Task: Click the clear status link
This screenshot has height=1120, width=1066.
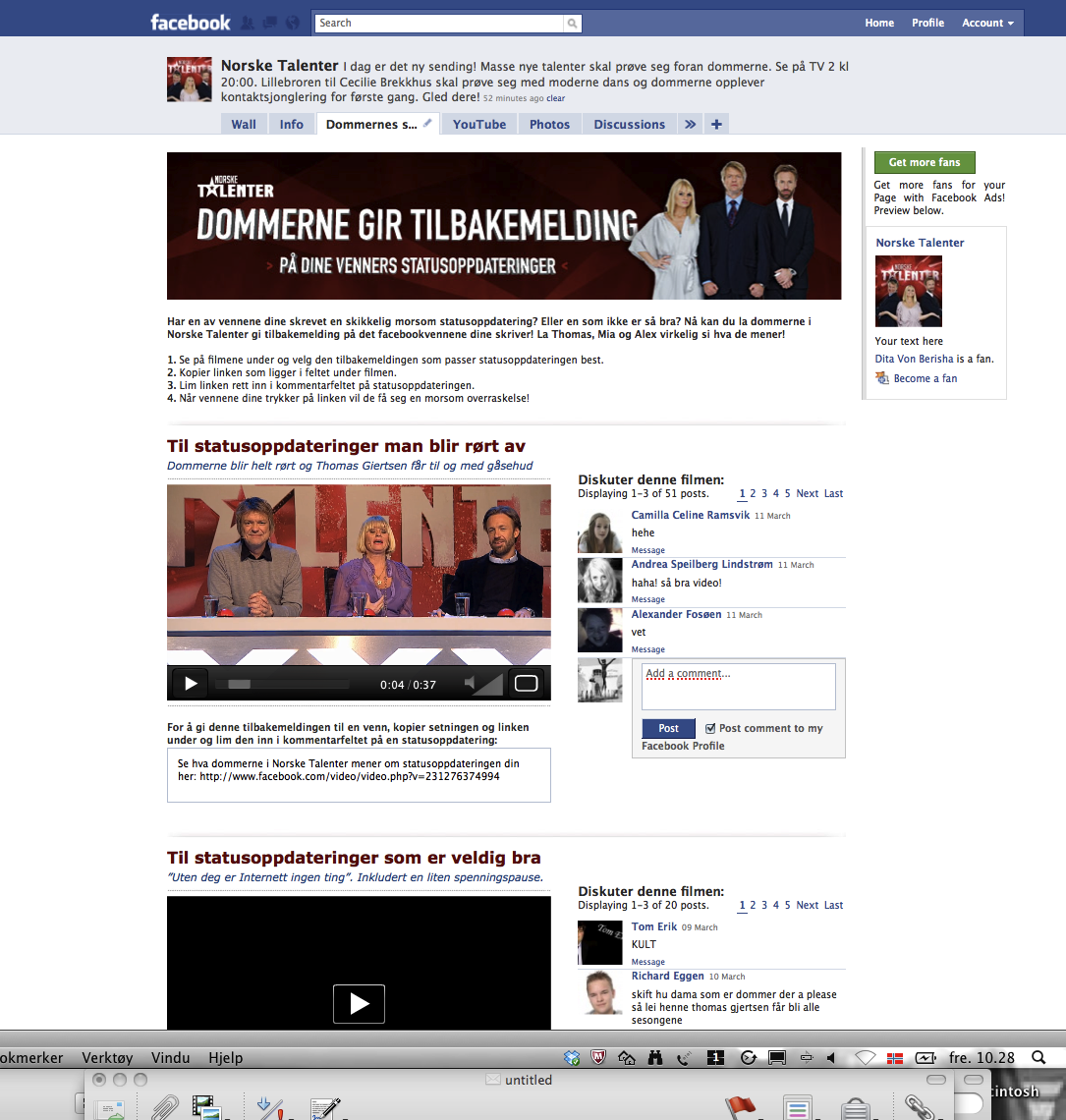Action: coord(556,98)
